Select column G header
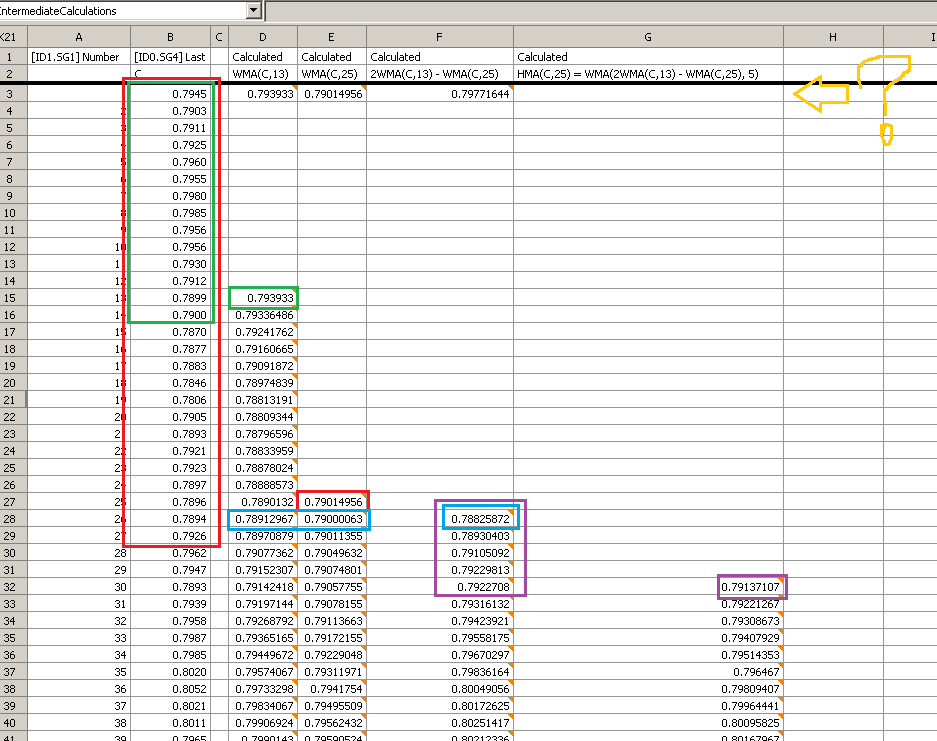This screenshot has width=937, height=741. coord(648,37)
